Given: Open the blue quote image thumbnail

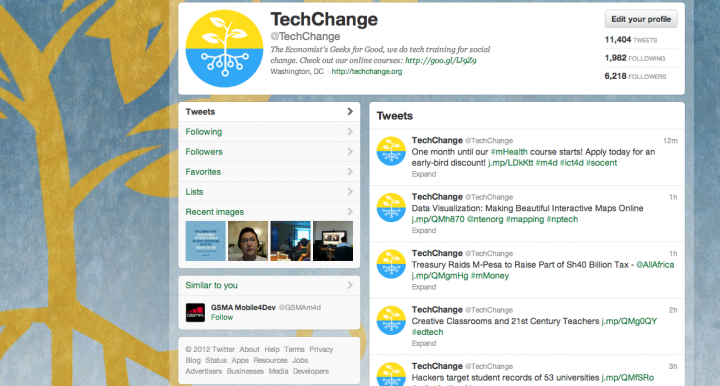Looking at the screenshot, I should [205, 241].
